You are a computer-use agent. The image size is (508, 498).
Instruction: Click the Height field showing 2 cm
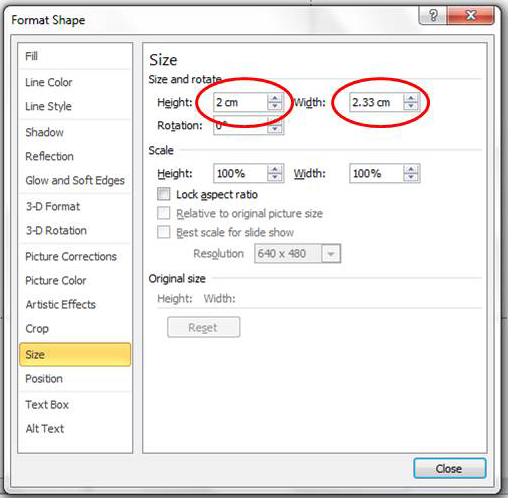240,102
